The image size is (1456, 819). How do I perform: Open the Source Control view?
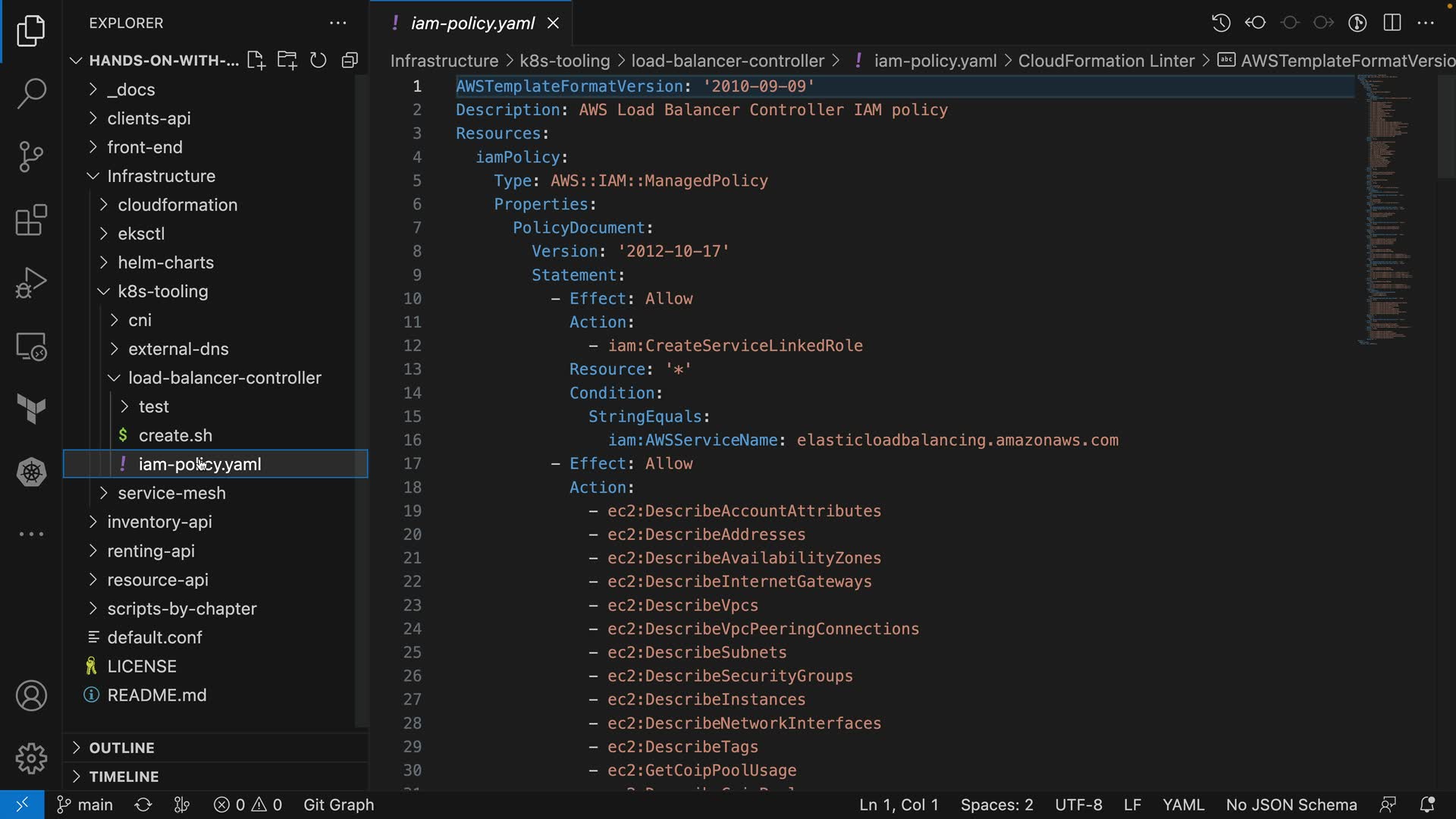[31, 157]
